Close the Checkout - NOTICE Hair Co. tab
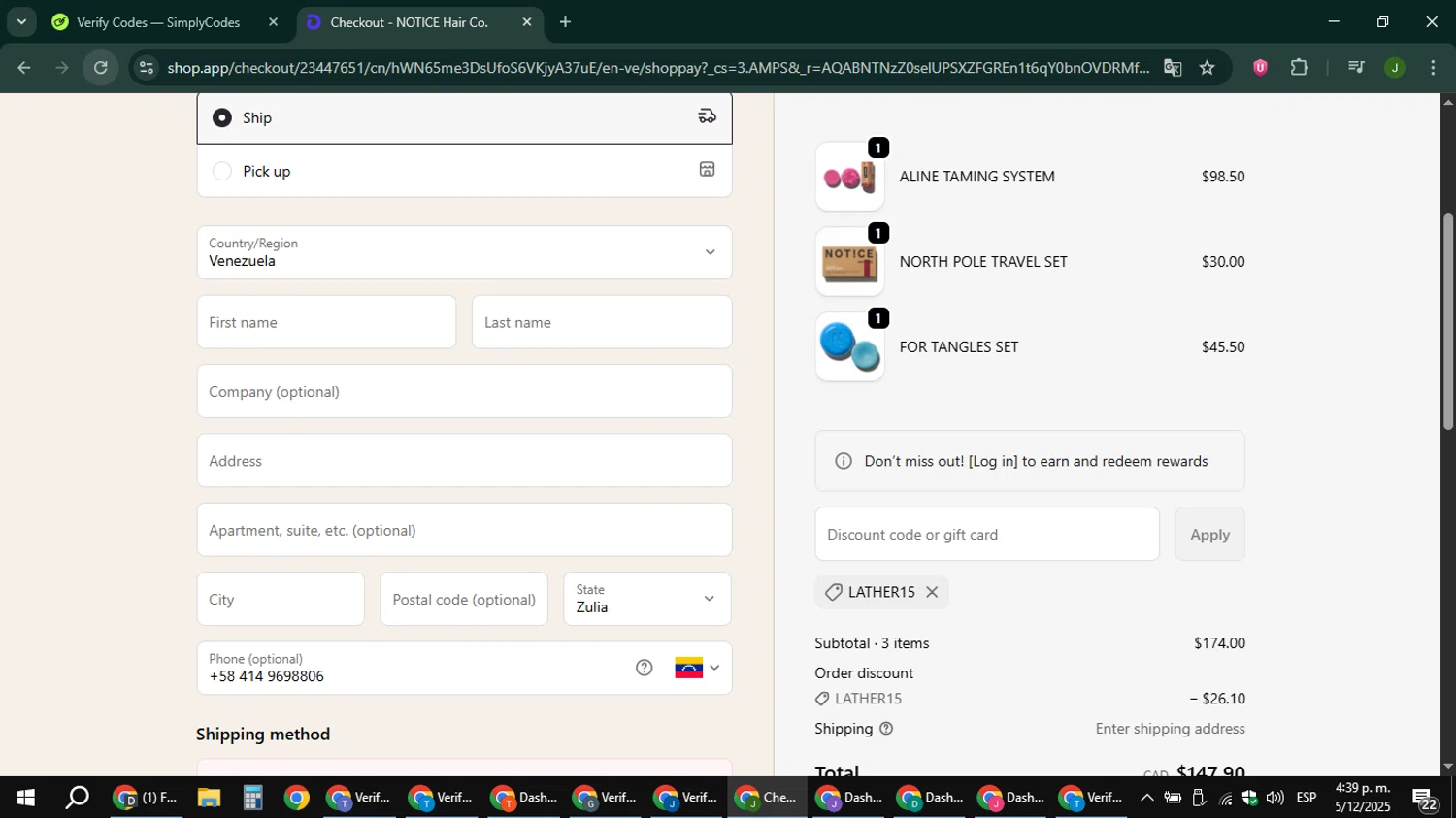 pyautogui.click(x=527, y=22)
